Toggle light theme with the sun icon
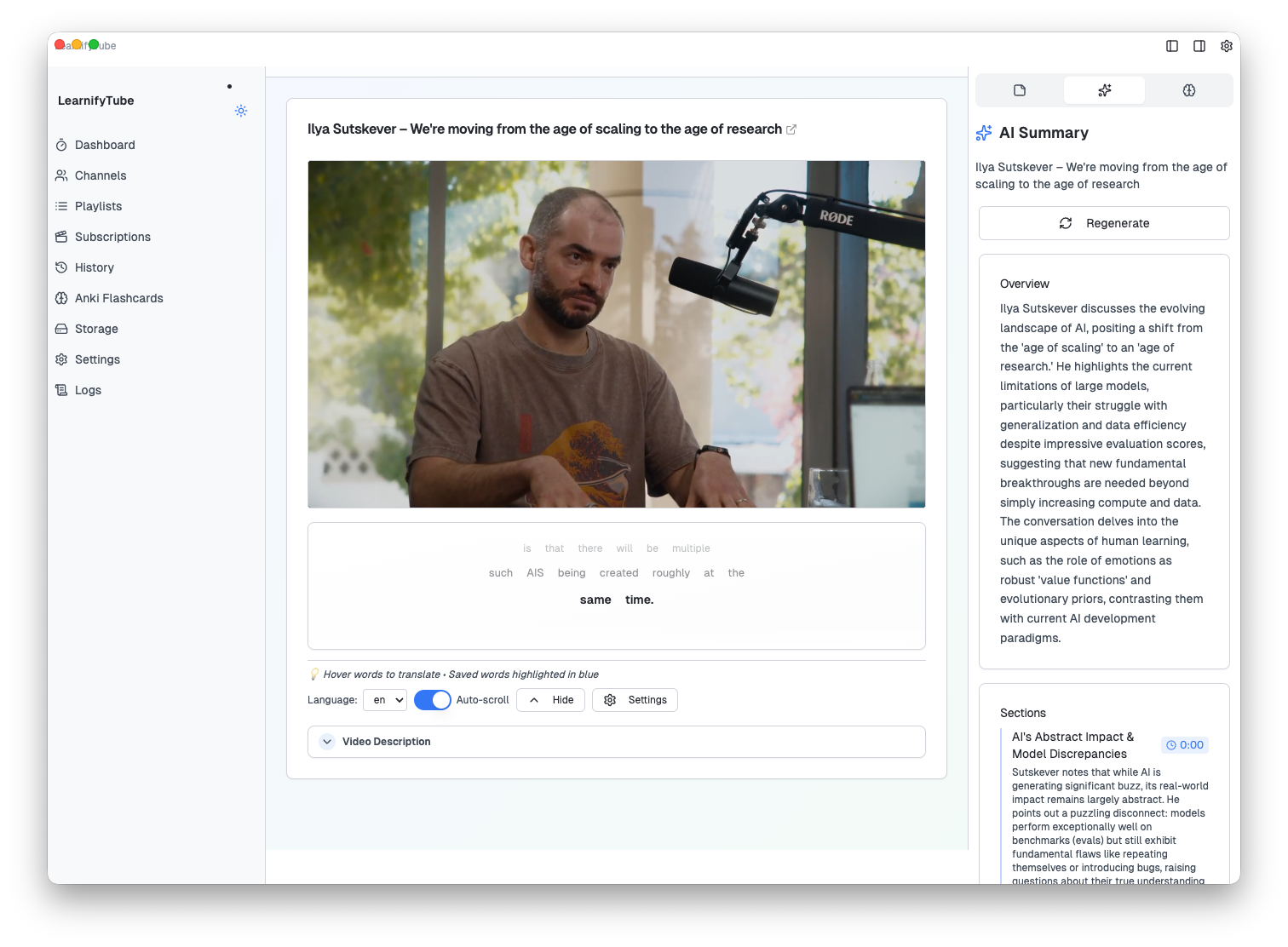Image resolution: width=1288 pixels, height=947 pixels. pos(241,111)
